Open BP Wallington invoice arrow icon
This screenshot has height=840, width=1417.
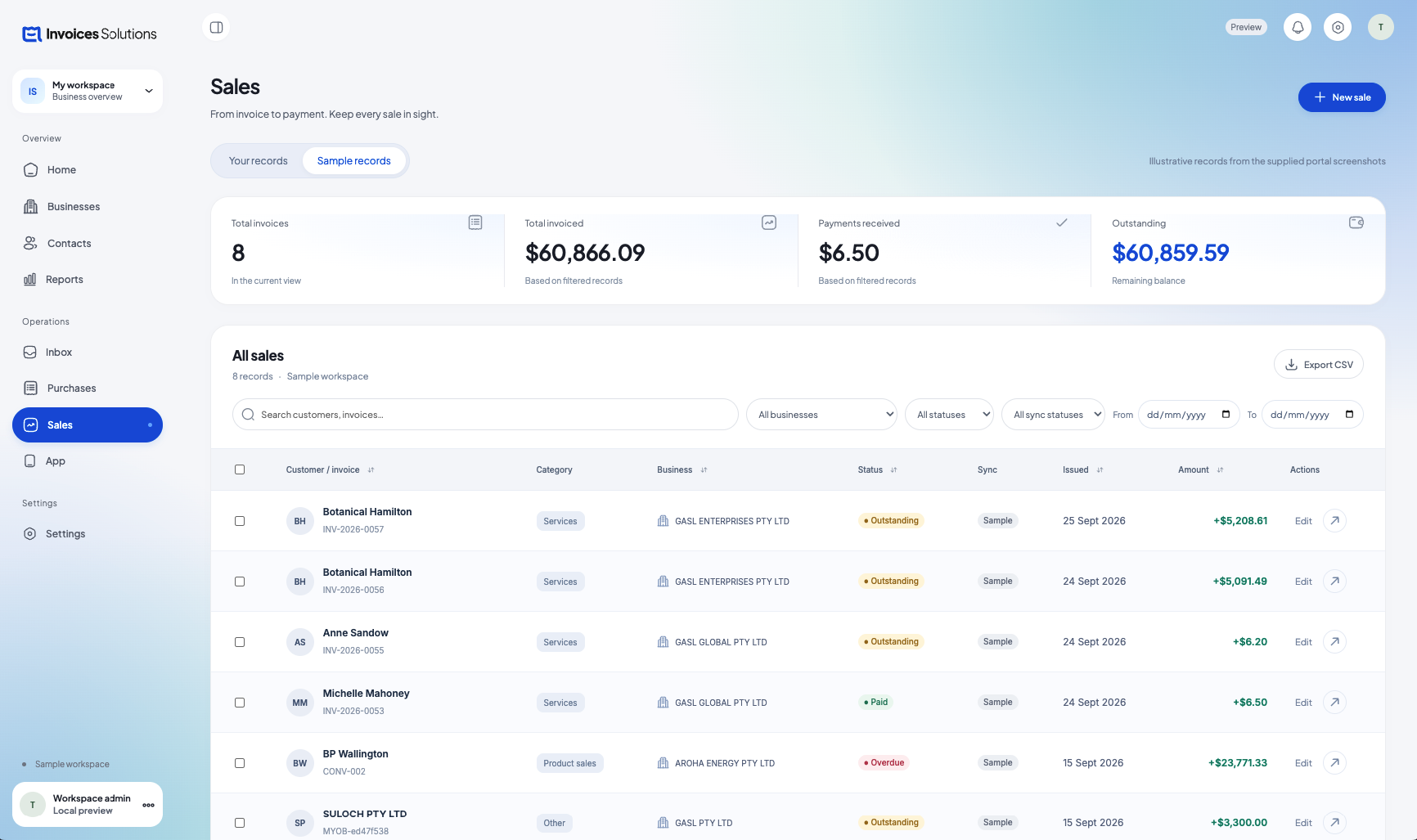click(1334, 762)
